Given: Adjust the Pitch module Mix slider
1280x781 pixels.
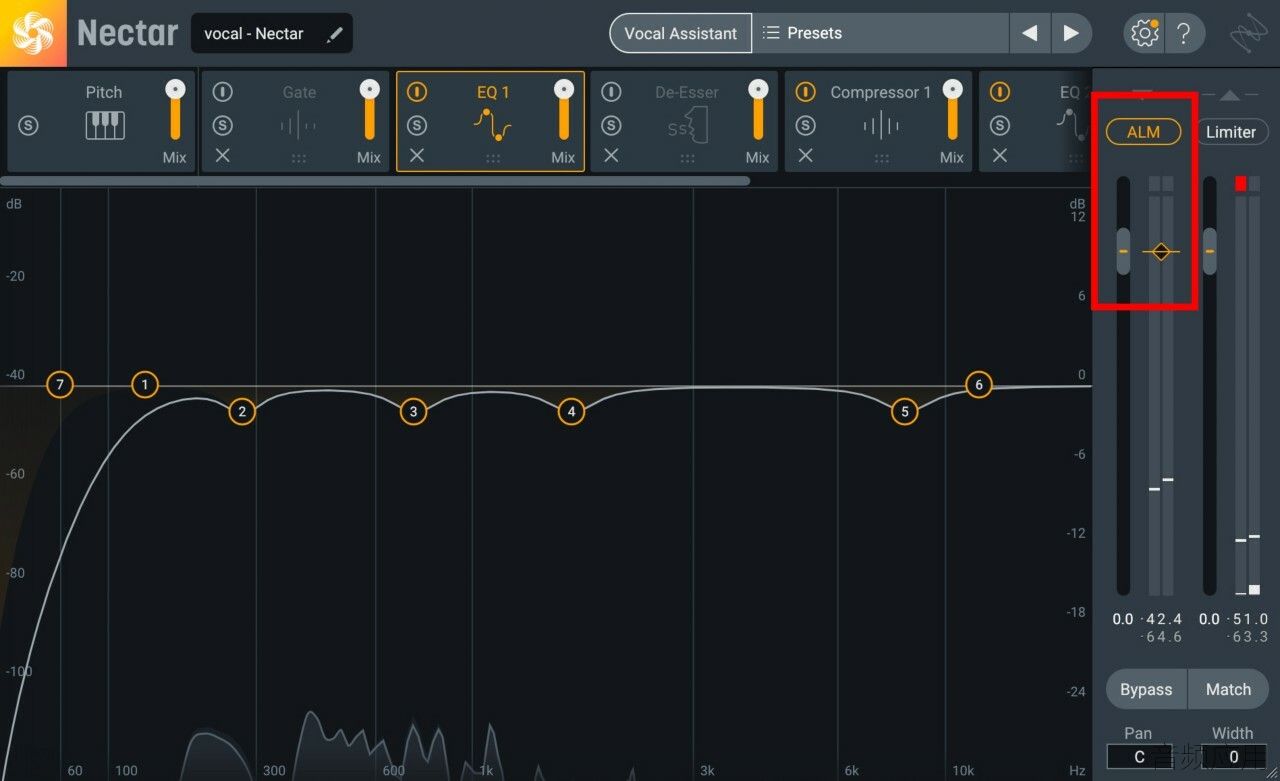Looking at the screenshot, I should pos(175,110).
